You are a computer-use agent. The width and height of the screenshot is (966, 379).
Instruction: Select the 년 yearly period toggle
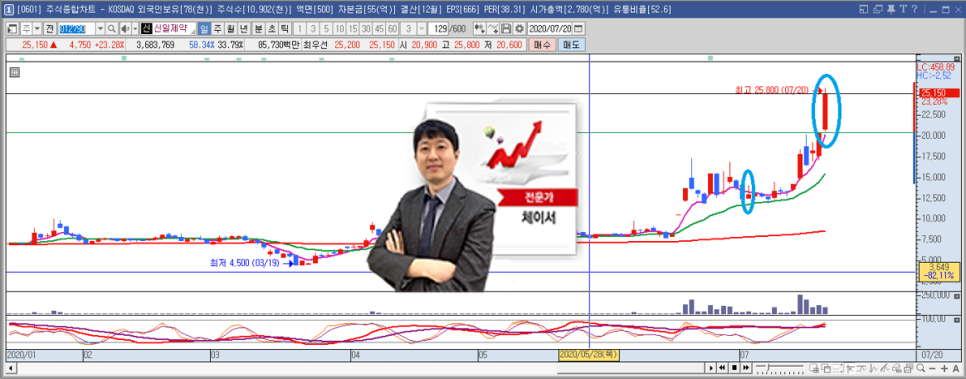coord(243,29)
